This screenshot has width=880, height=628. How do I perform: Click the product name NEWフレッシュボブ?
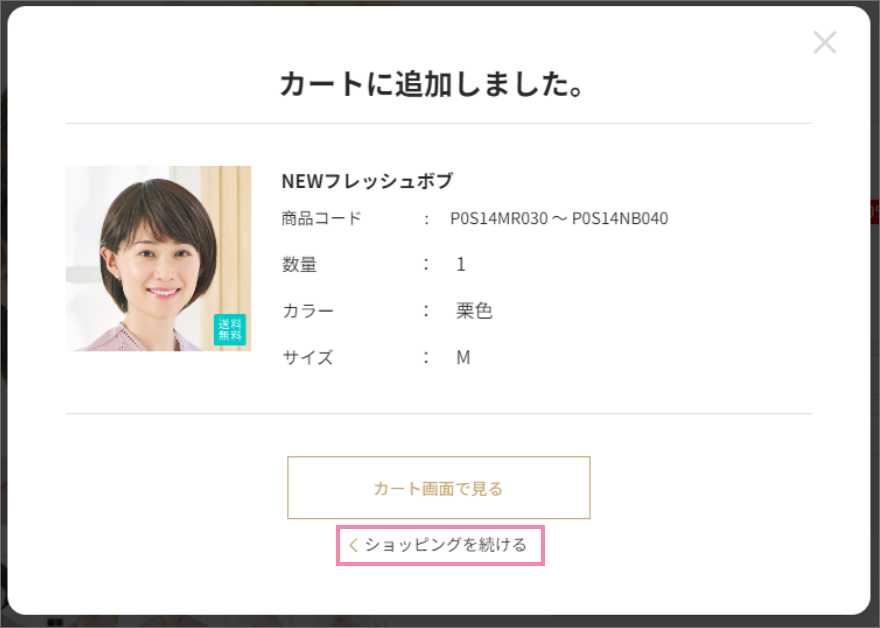[366, 181]
